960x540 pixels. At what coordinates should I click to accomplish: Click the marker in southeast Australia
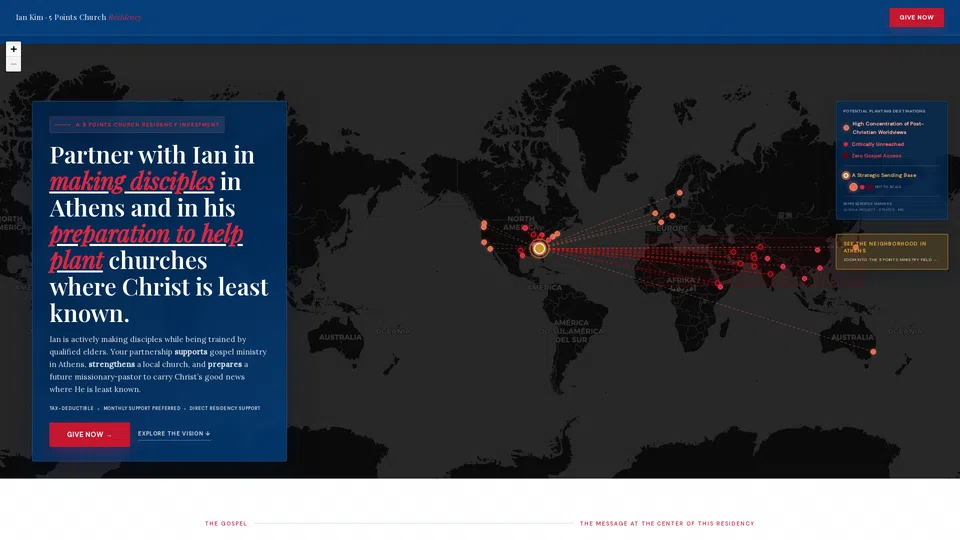873,351
